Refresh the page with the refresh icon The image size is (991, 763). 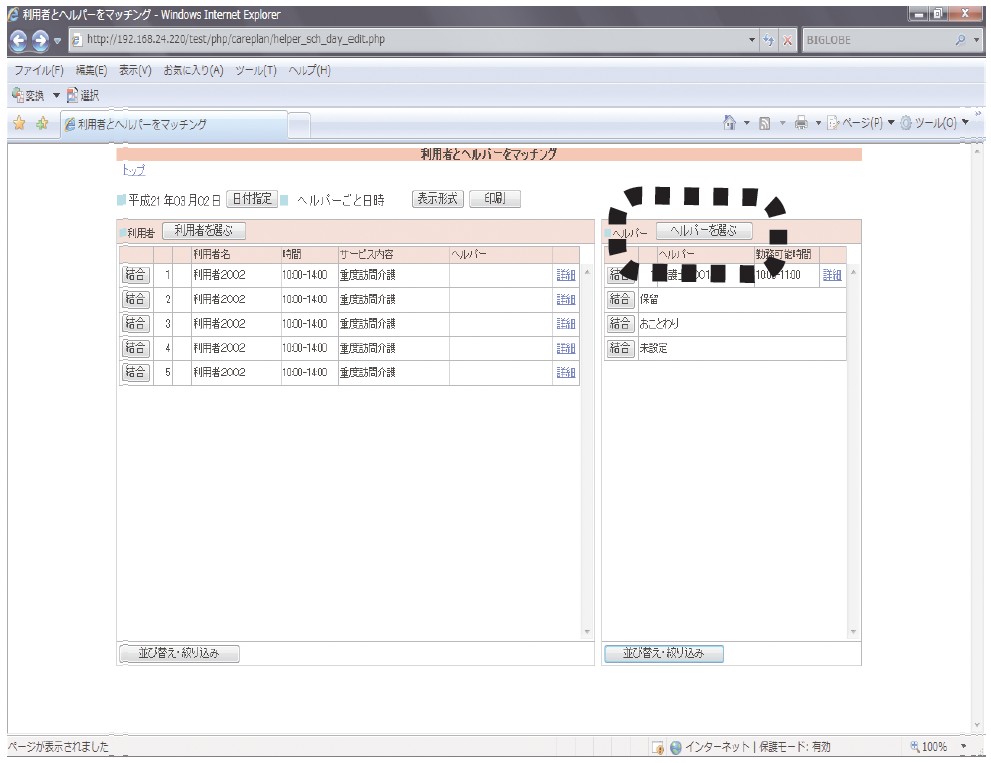769,40
